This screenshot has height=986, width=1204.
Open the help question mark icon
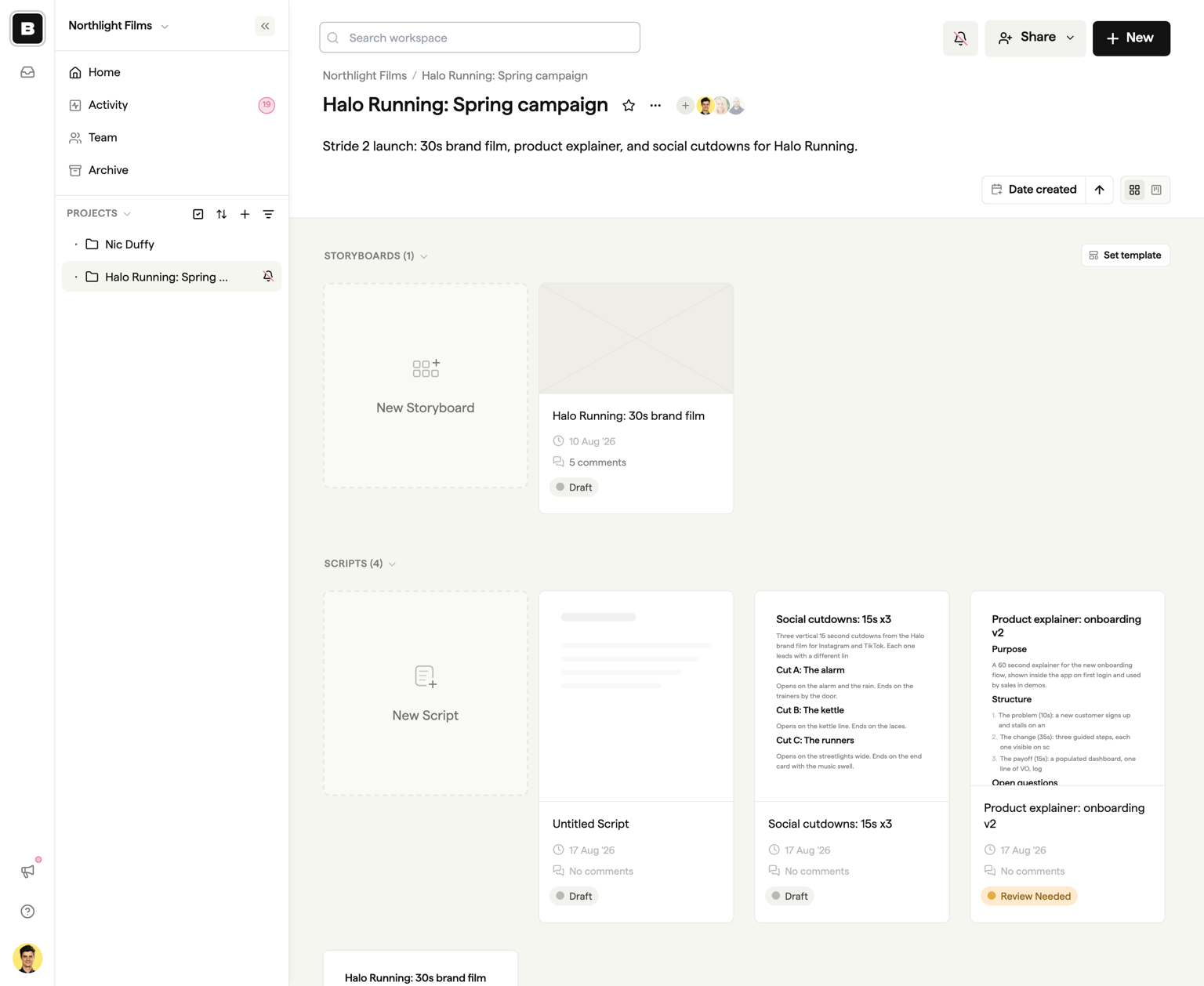click(x=27, y=912)
